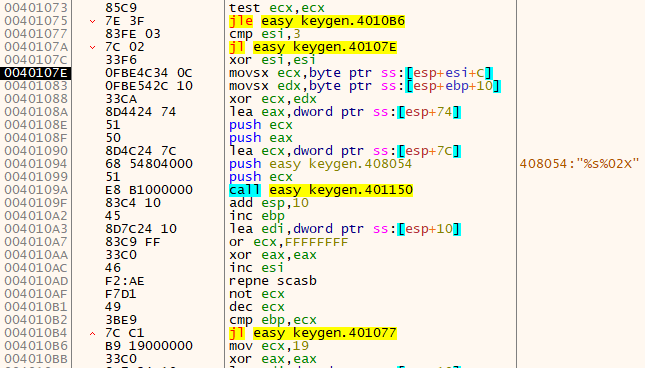Viewport: 645px width, 368px height.
Task: Click opcode bytes '68 54804000'
Action: click(149, 164)
